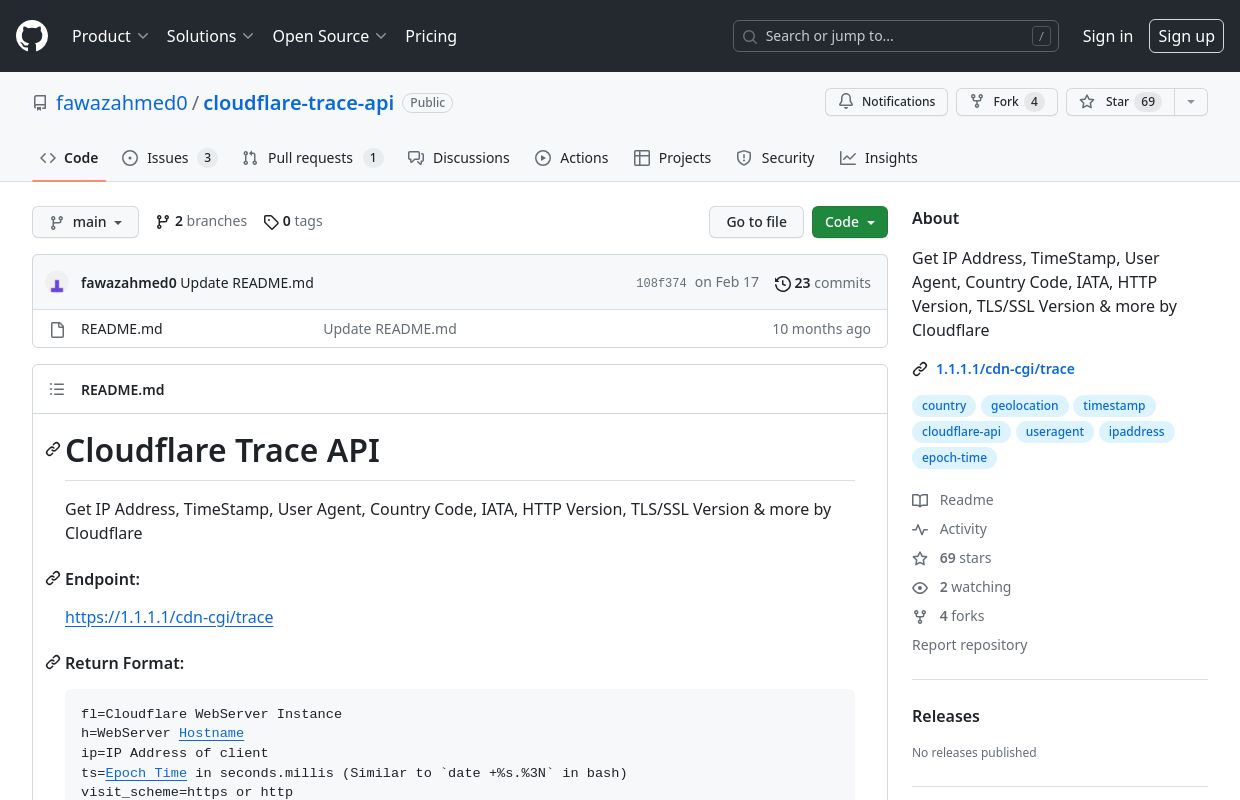Select the ipaddress topic tag
The height and width of the screenshot is (800, 1240).
1137,432
